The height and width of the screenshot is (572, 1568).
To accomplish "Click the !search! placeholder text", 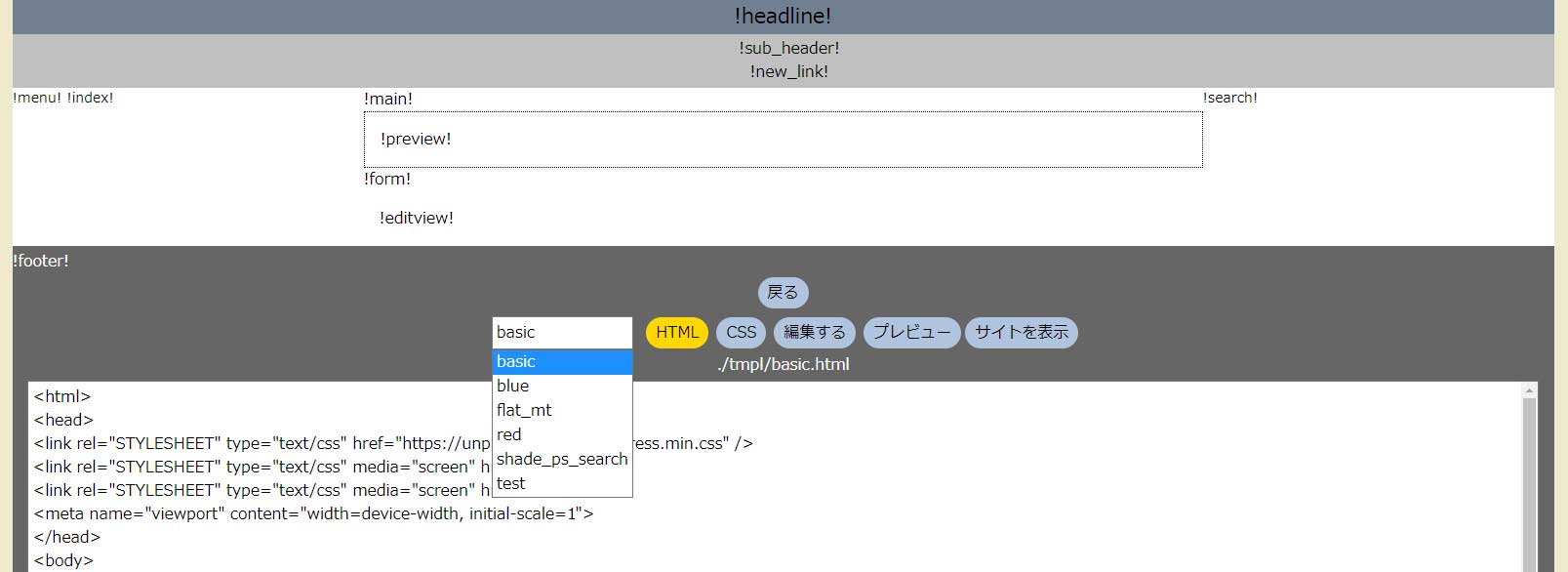I will [1229, 99].
